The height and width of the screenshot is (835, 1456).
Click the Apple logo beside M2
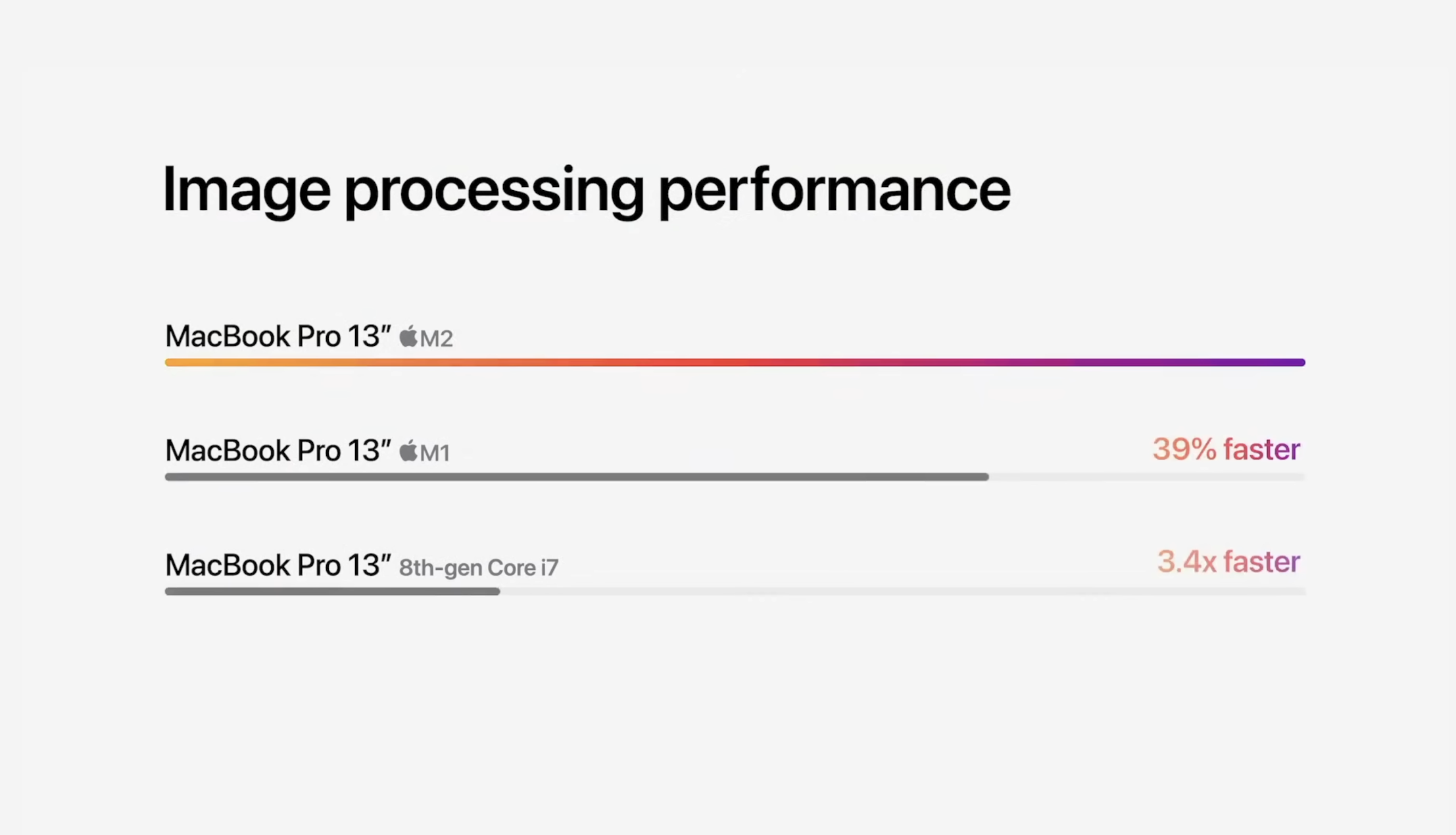pyautogui.click(x=408, y=336)
